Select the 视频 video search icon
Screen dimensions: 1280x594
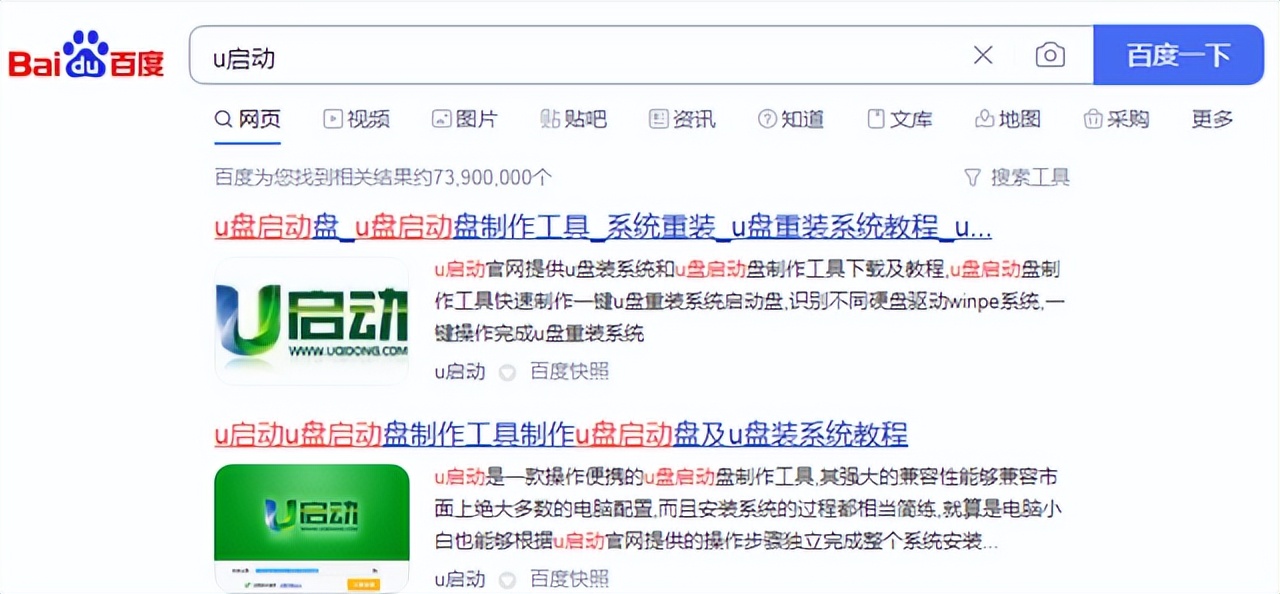(332, 118)
